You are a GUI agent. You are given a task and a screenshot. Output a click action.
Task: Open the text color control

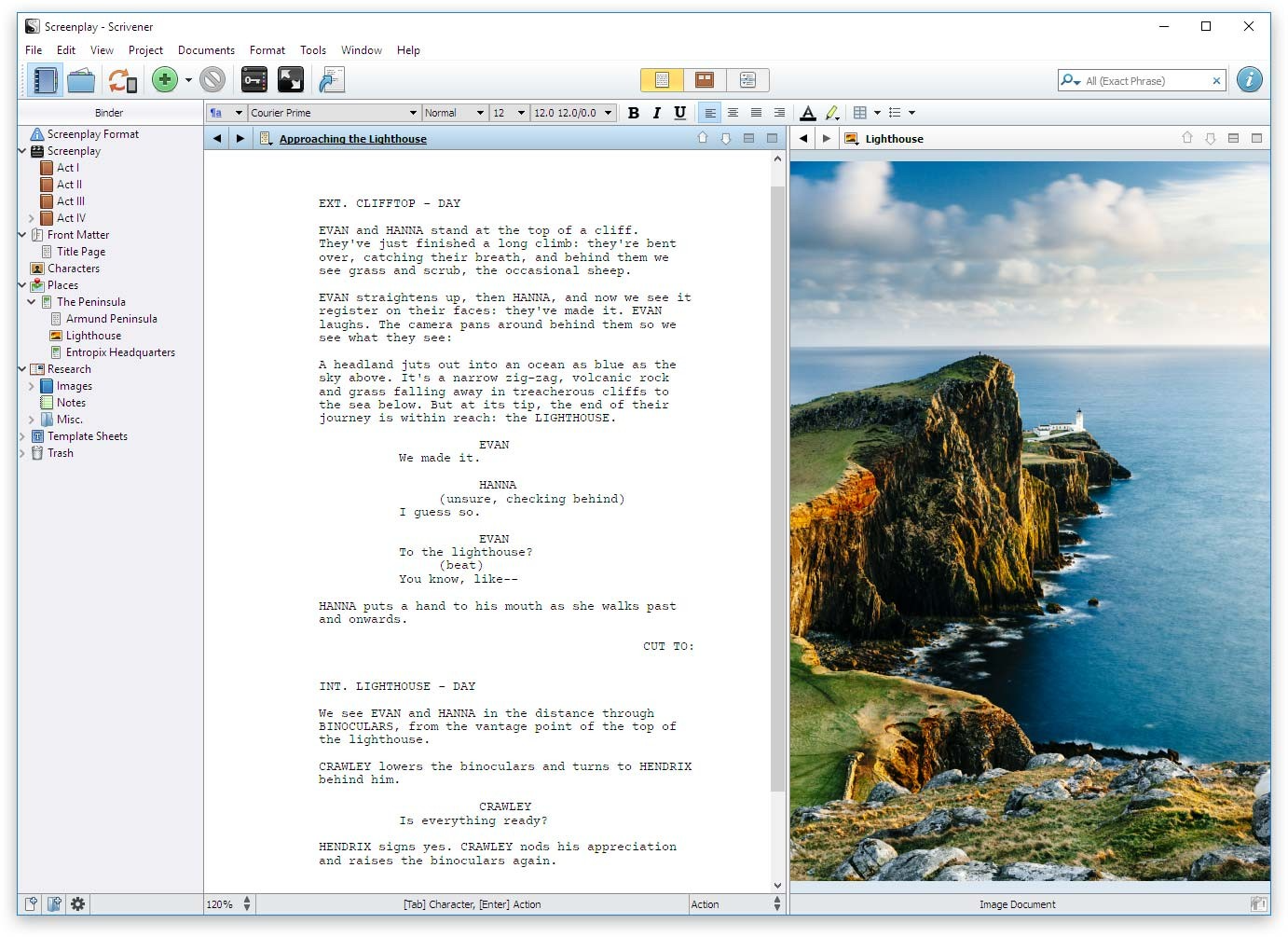click(808, 113)
